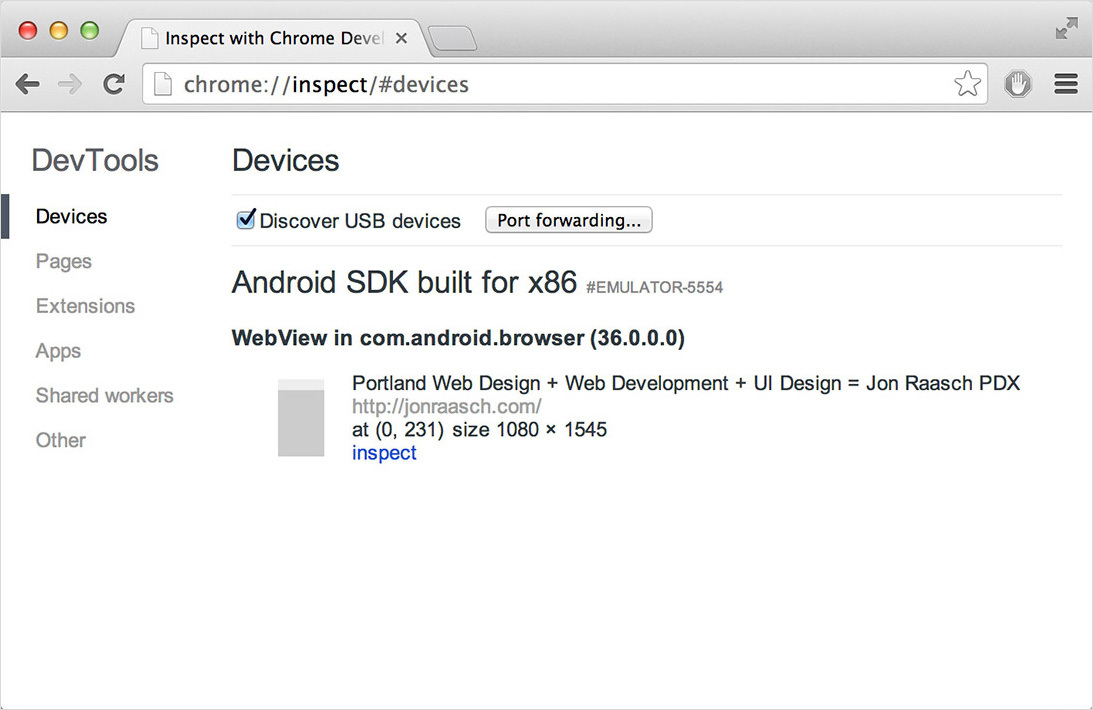Image resolution: width=1093 pixels, height=710 pixels.
Task: Select the Inspect with Chrome Devel tab
Action: (272, 38)
